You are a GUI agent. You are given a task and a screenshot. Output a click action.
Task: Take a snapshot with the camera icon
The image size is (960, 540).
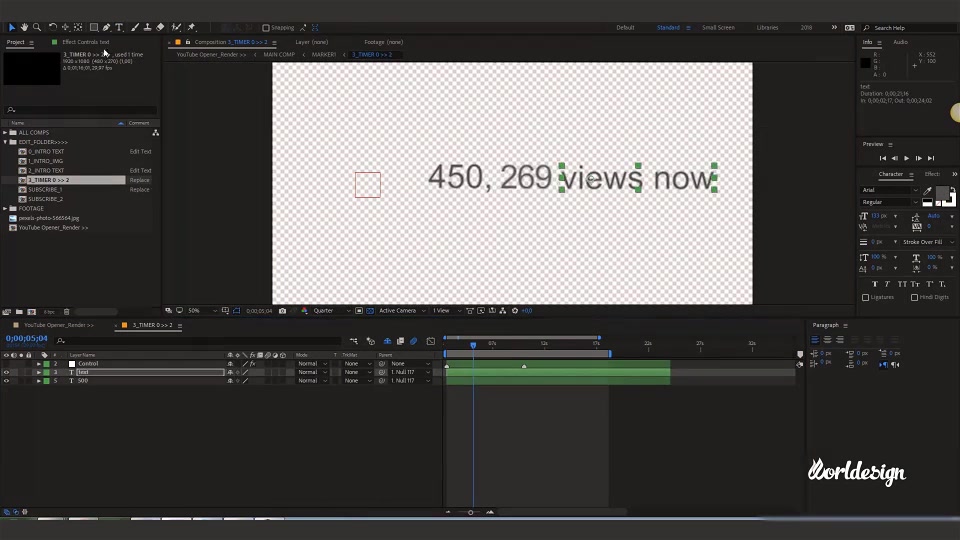(x=282, y=311)
